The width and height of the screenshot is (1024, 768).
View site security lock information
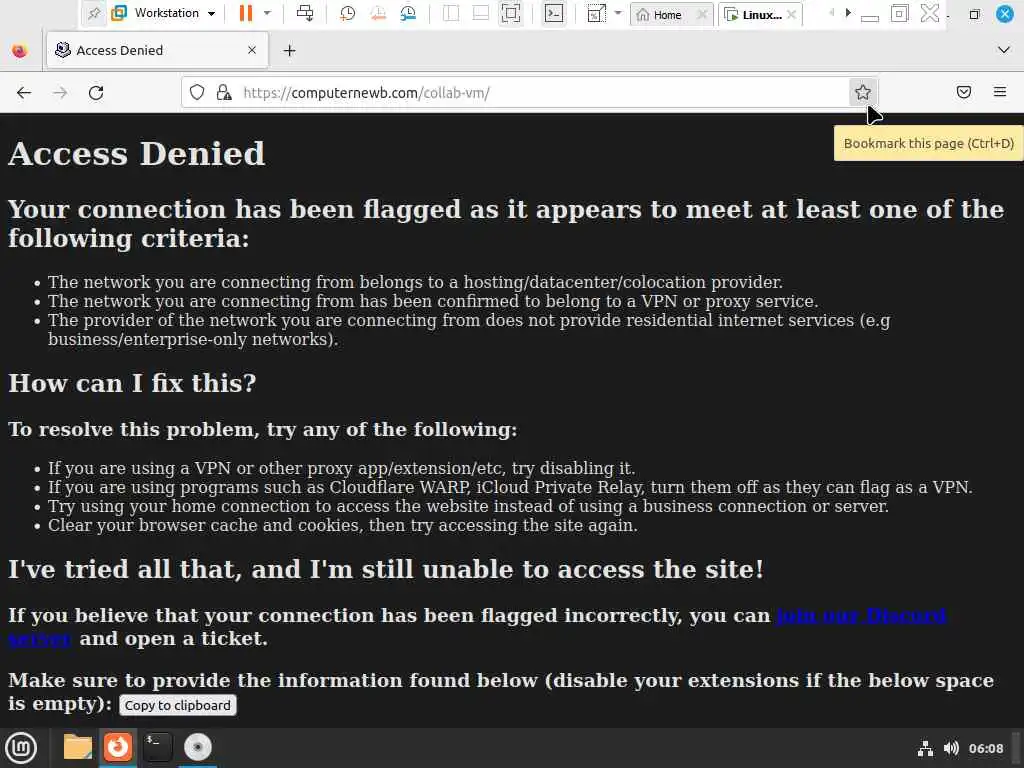pos(224,93)
